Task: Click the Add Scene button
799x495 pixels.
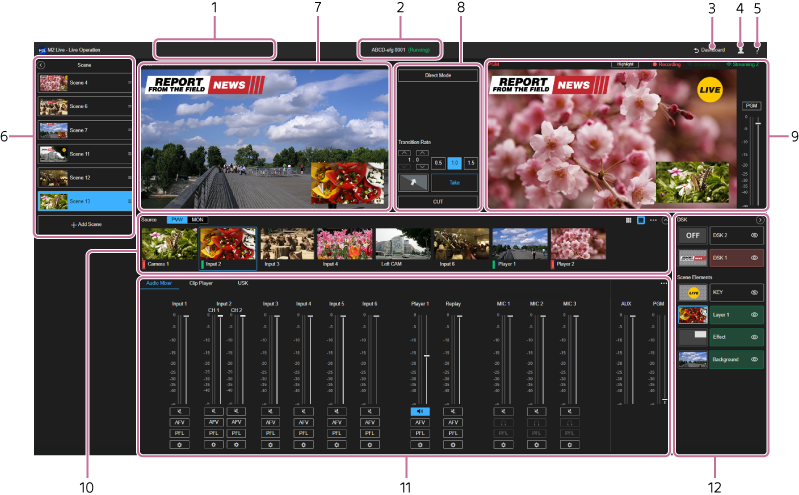Action: 85,226
